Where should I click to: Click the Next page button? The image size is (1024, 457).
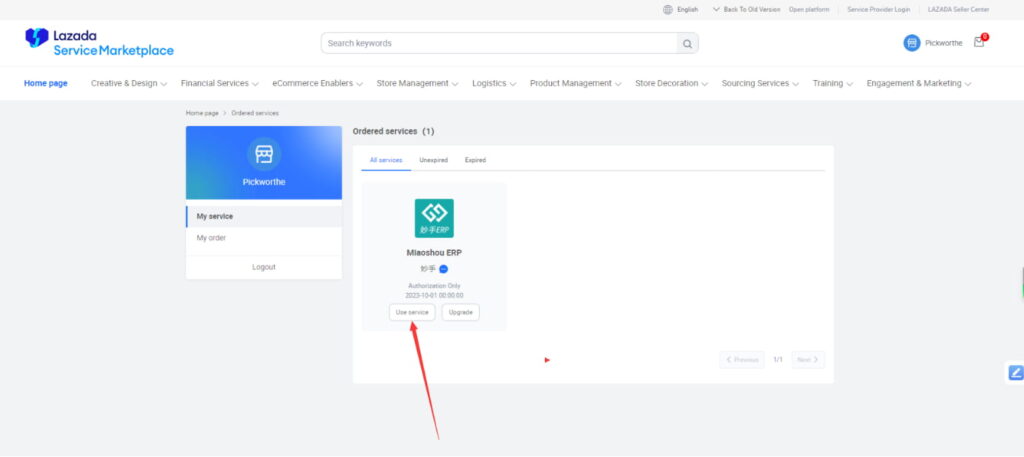pos(808,360)
